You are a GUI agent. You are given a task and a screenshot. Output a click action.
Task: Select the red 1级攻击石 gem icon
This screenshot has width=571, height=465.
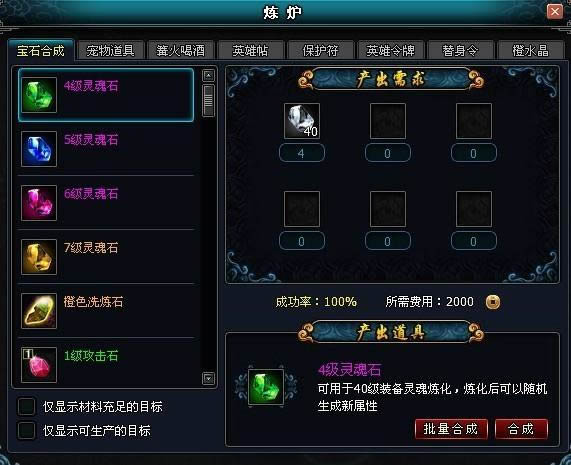(39, 365)
